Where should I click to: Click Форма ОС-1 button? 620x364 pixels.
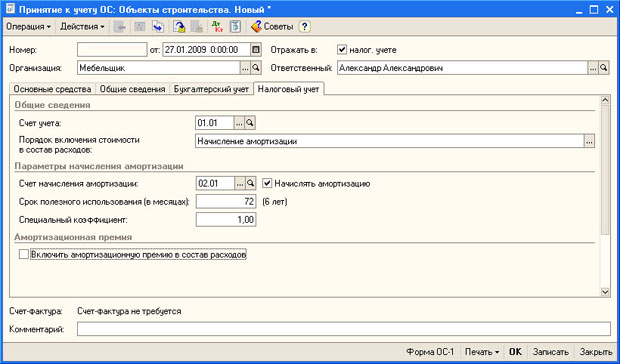coord(431,352)
